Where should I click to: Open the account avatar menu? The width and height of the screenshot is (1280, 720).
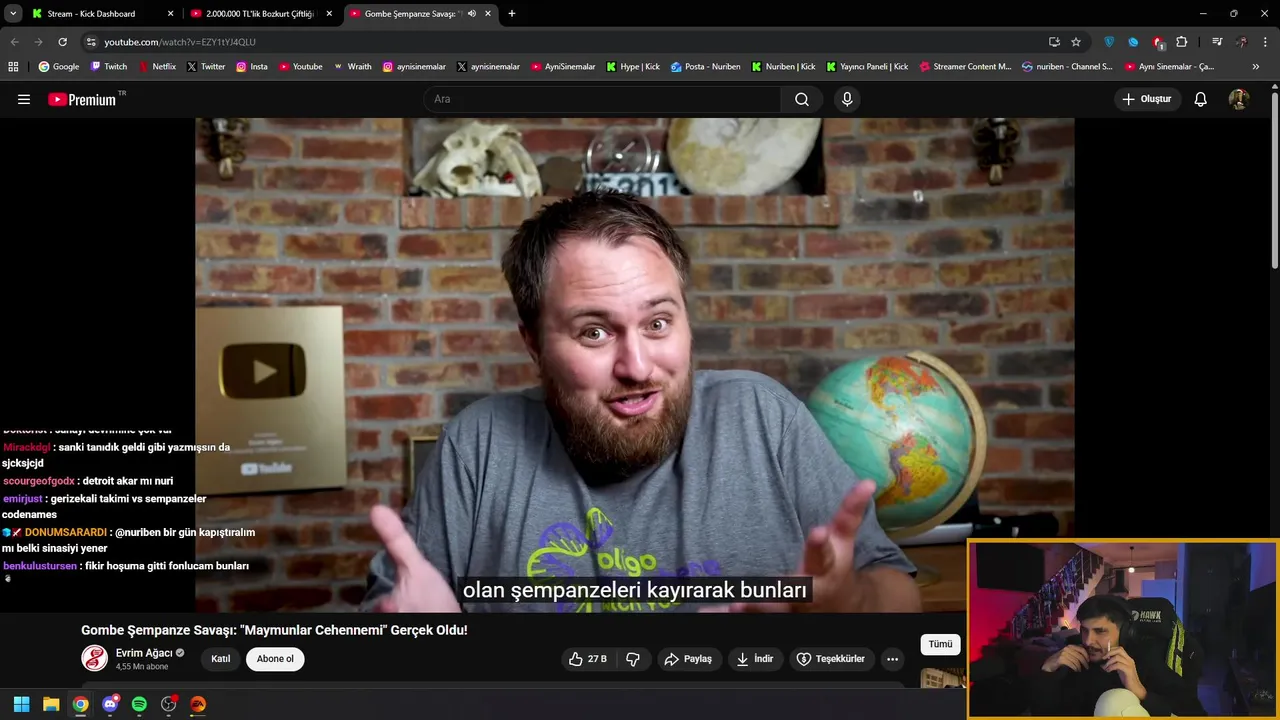pyautogui.click(x=1238, y=99)
